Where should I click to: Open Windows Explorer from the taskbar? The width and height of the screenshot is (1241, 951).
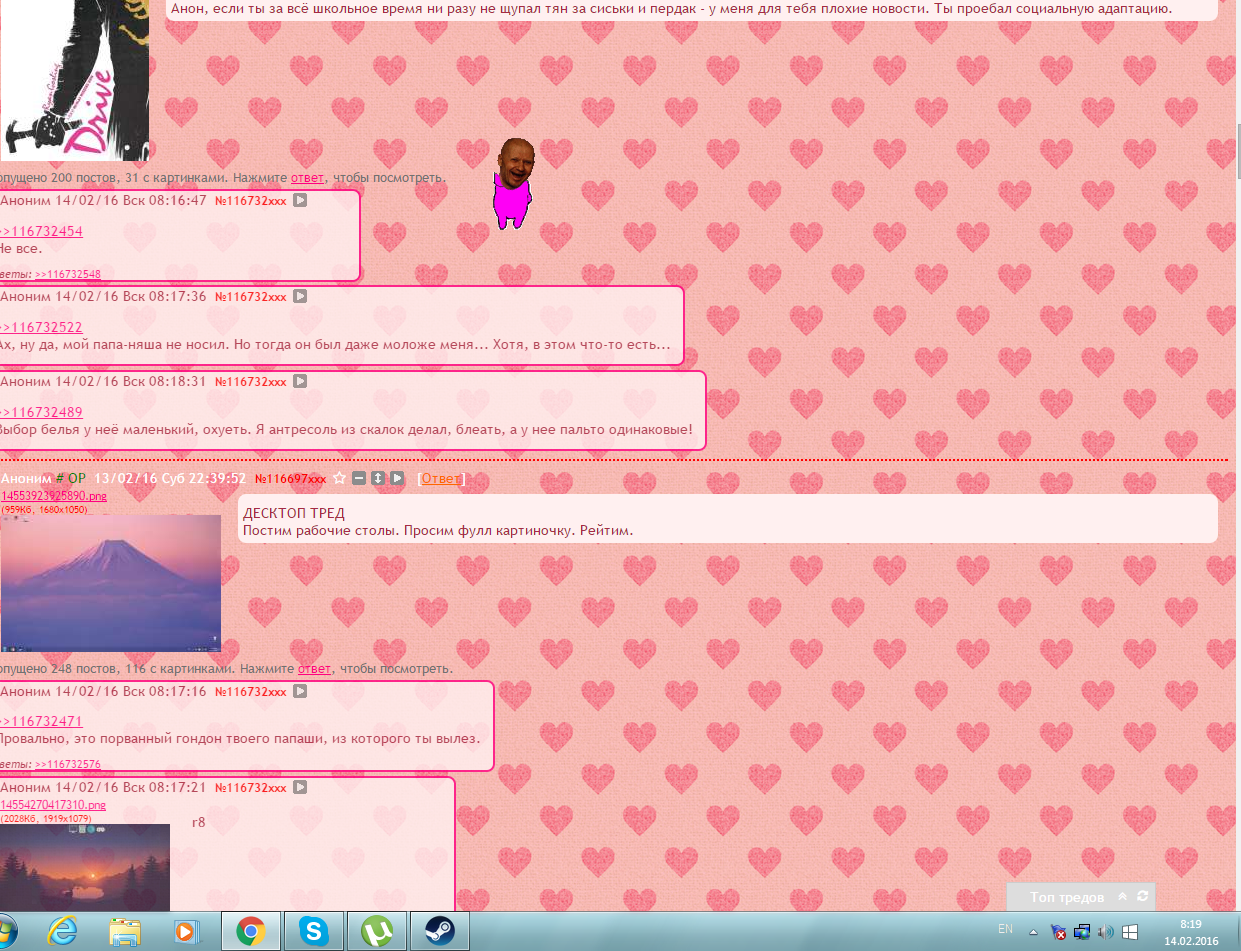(125, 932)
